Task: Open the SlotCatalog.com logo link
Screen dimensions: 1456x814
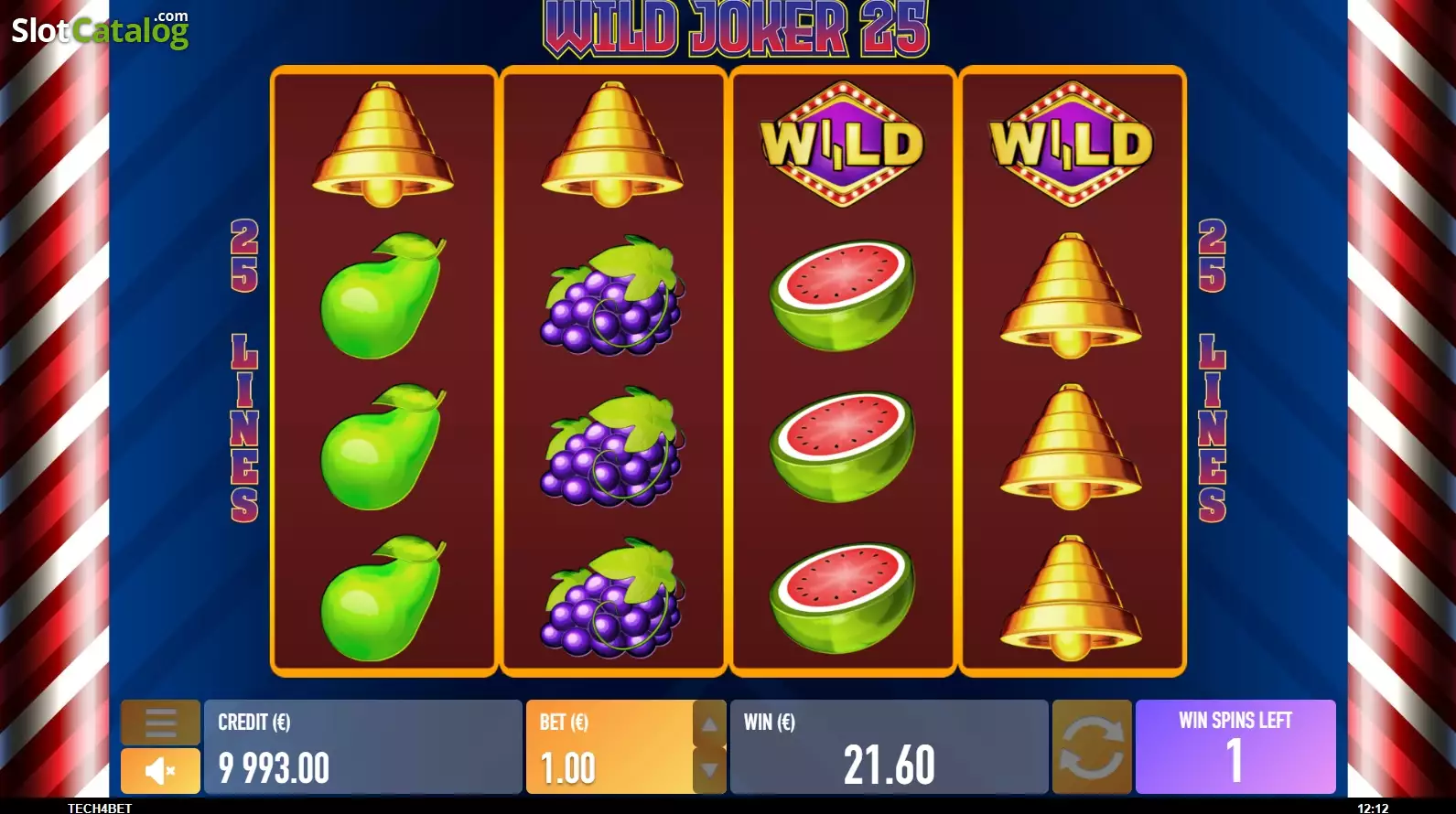Action: pyautogui.click(x=100, y=29)
